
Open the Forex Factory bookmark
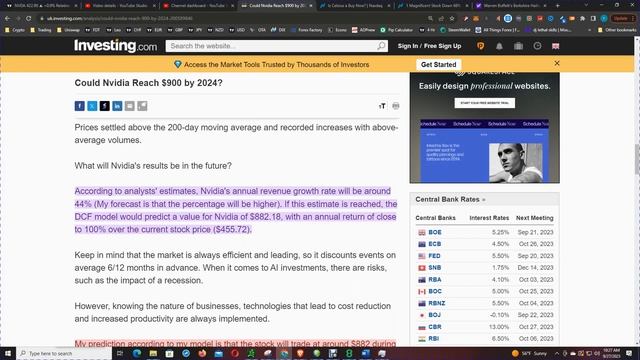click(306, 30)
